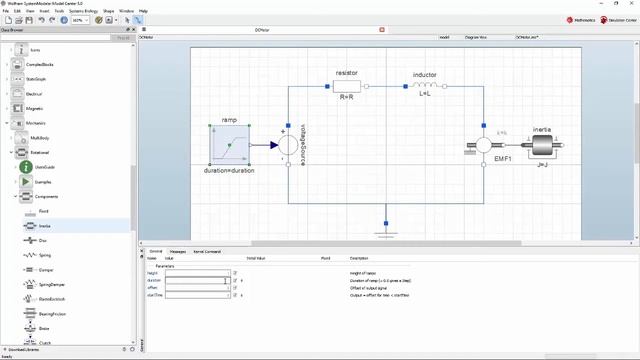The image size is (640, 360).
Task: Toggle the edit checkbox beside offset field
Action: click(235, 288)
